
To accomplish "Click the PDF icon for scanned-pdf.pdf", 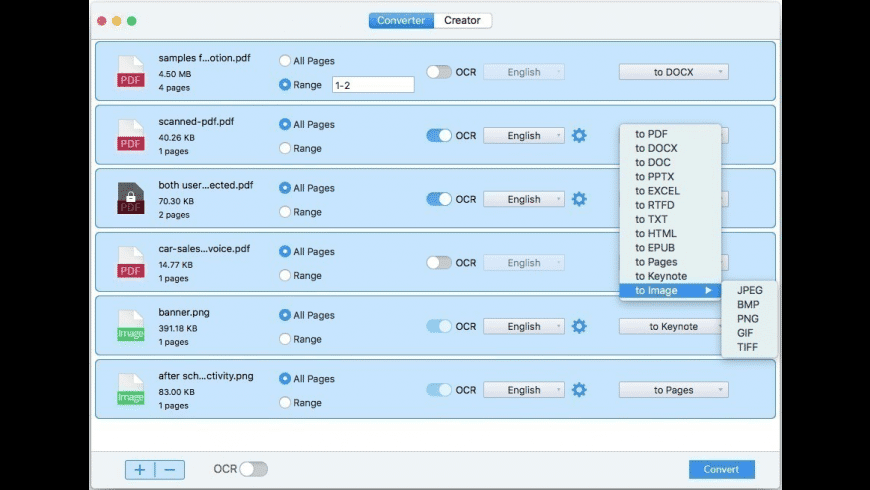I will 131,135.
